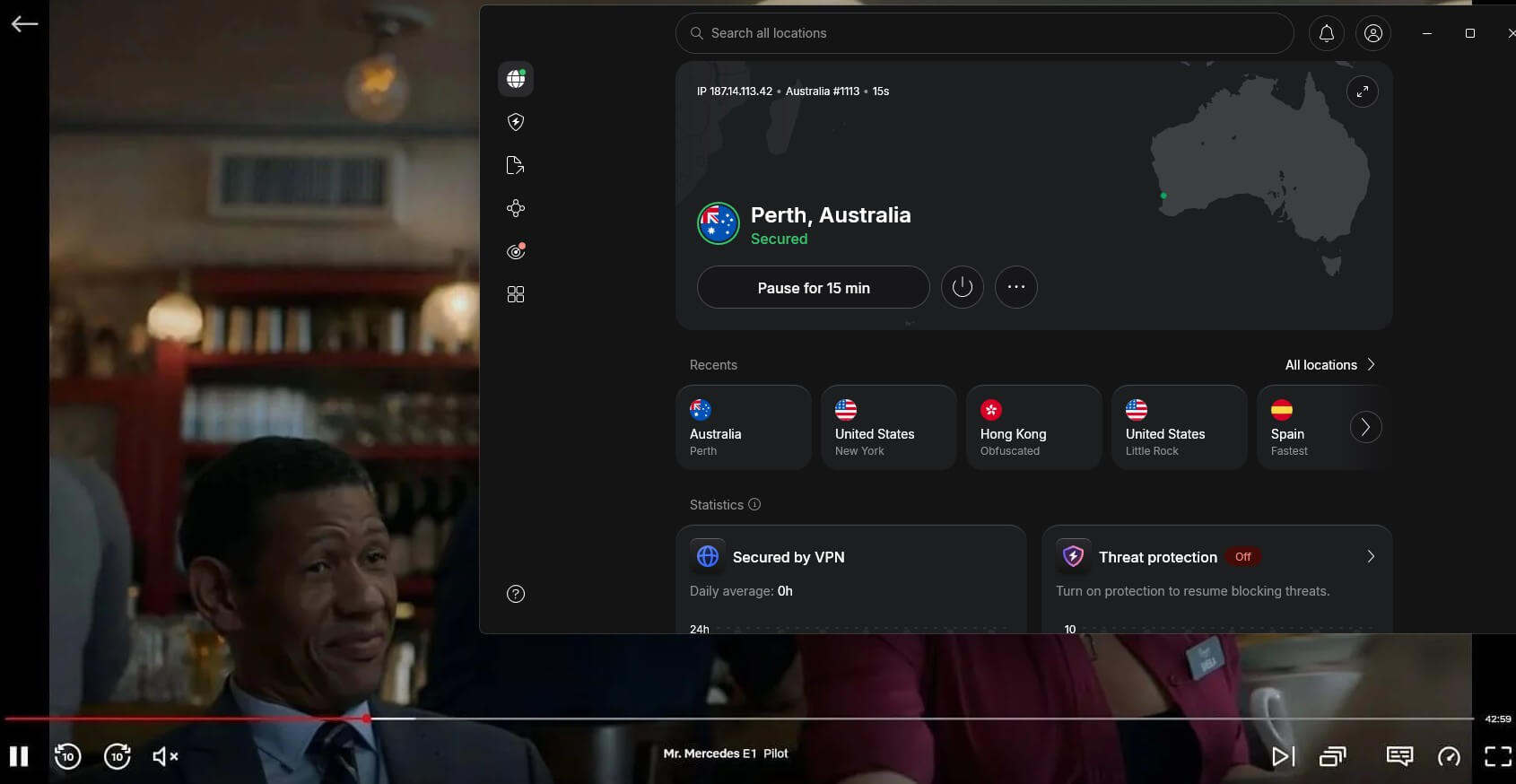Connect to United States New York

[889, 427]
